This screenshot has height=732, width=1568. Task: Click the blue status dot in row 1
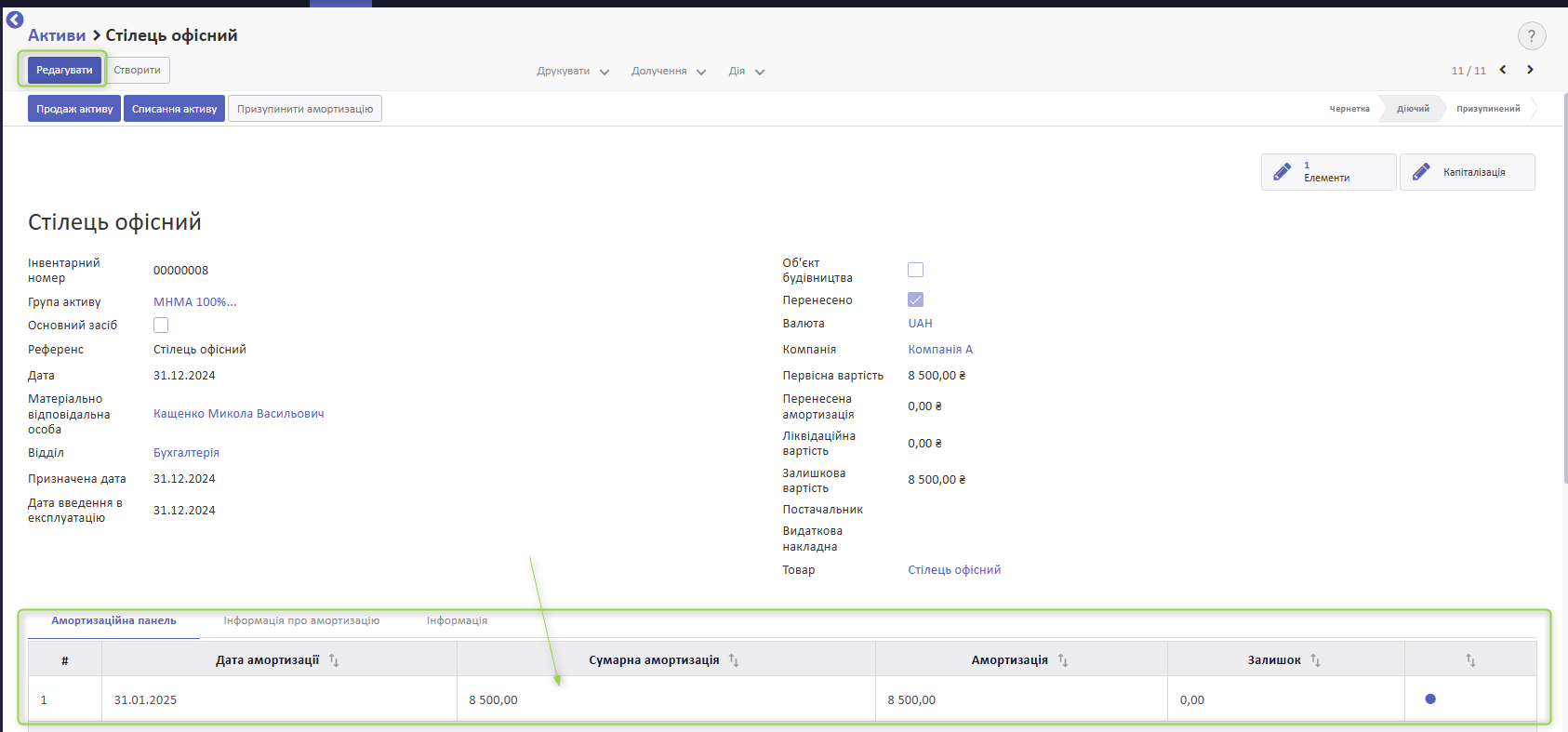pos(1430,699)
